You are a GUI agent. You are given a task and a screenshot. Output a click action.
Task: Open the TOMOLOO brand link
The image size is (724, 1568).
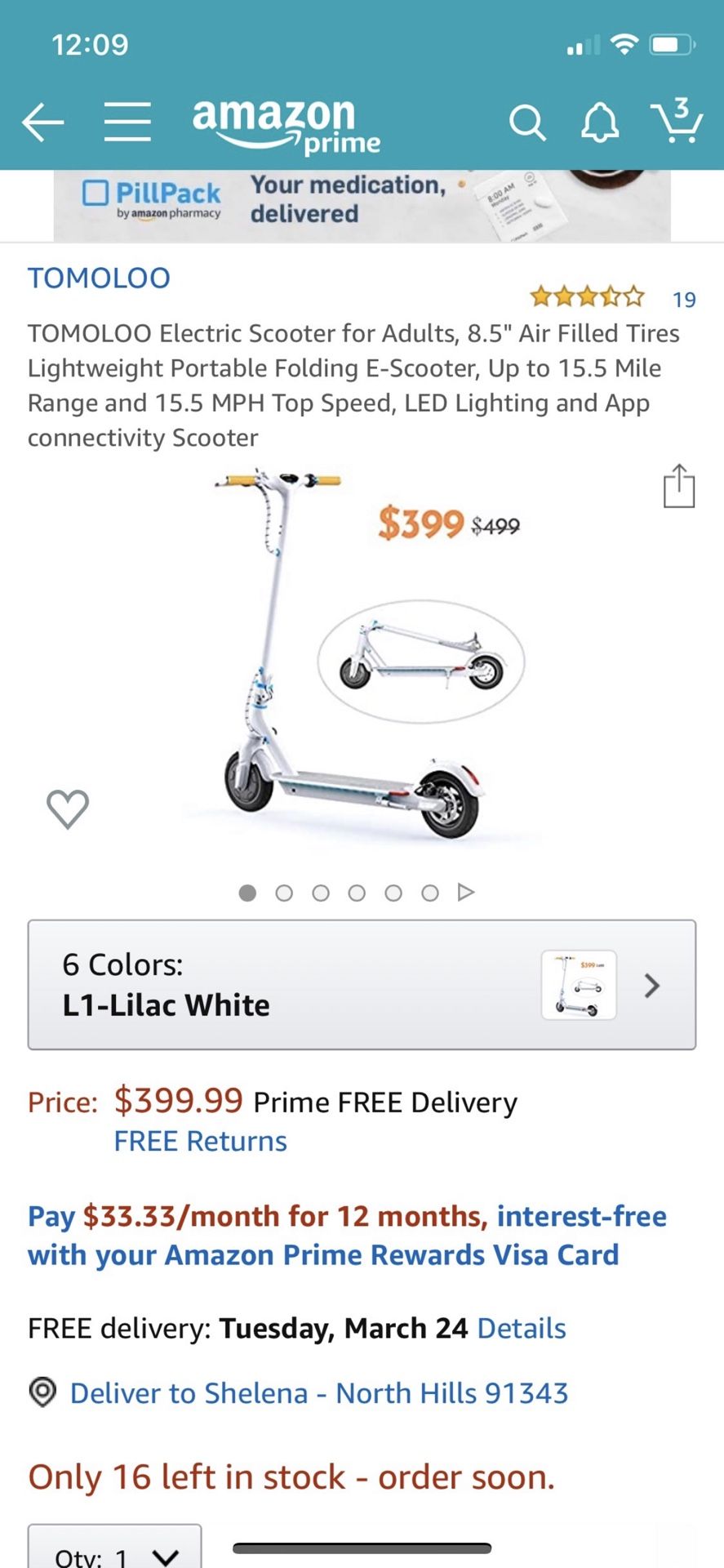(x=99, y=278)
